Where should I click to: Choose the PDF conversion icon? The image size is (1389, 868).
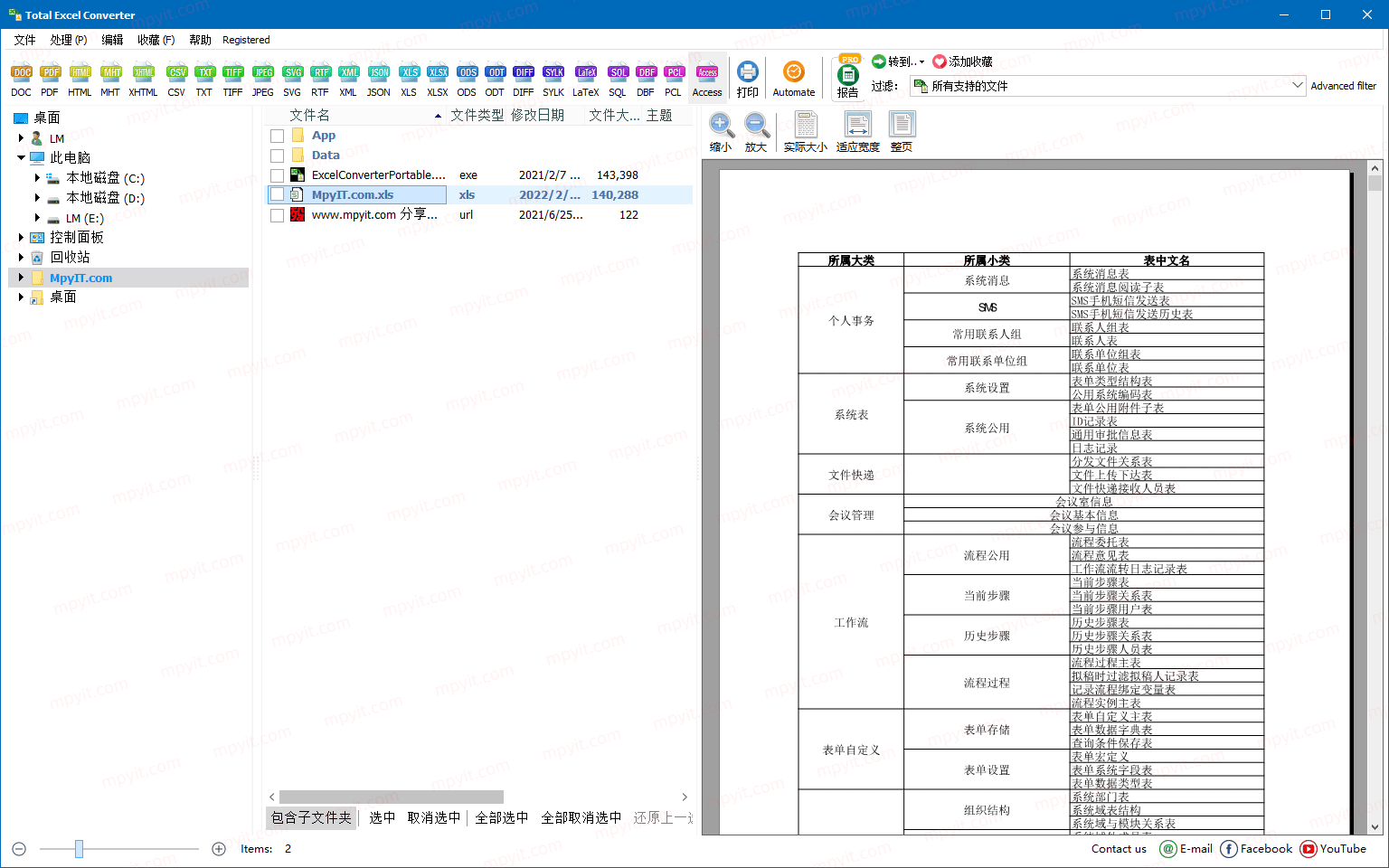(x=50, y=80)
